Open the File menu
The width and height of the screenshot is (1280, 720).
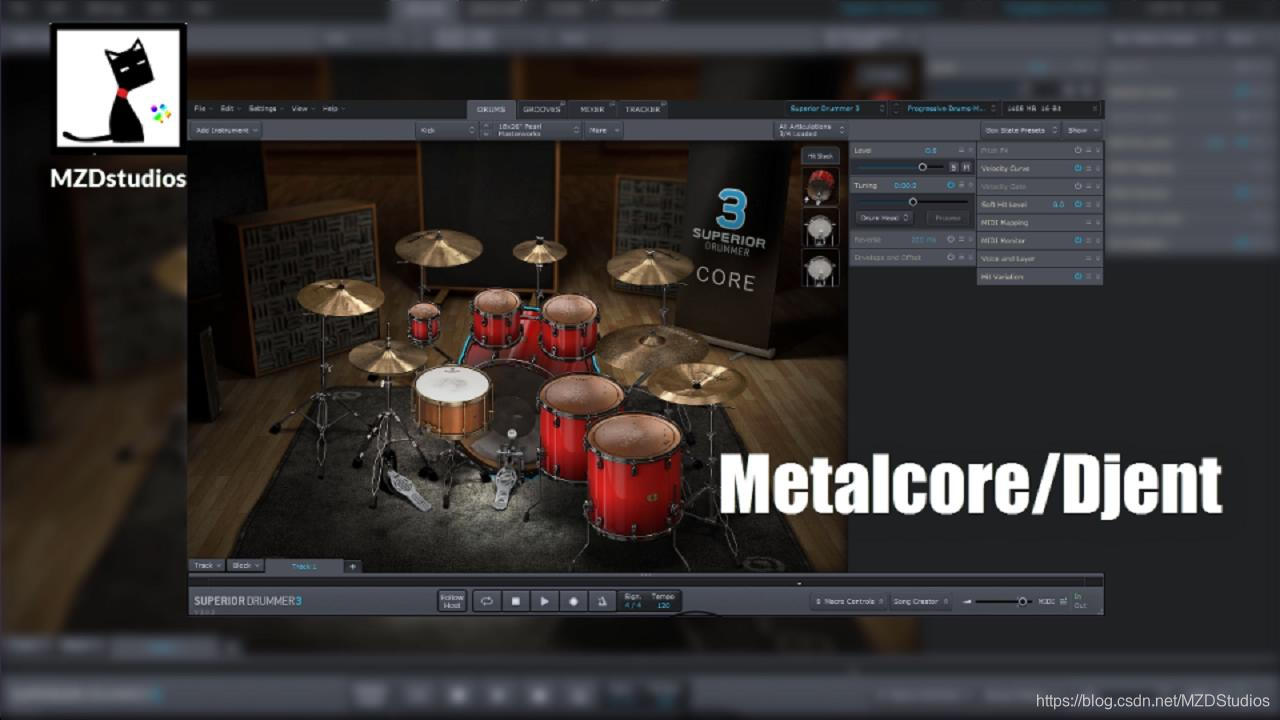click(x=201, y=108)
